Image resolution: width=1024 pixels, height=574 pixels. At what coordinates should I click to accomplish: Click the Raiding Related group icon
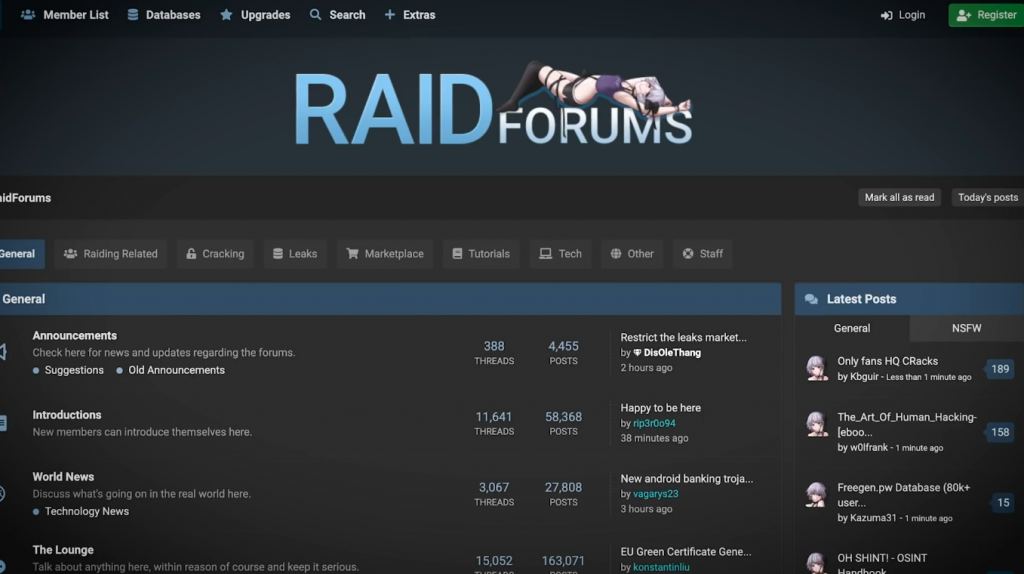[x=71, y=253]
